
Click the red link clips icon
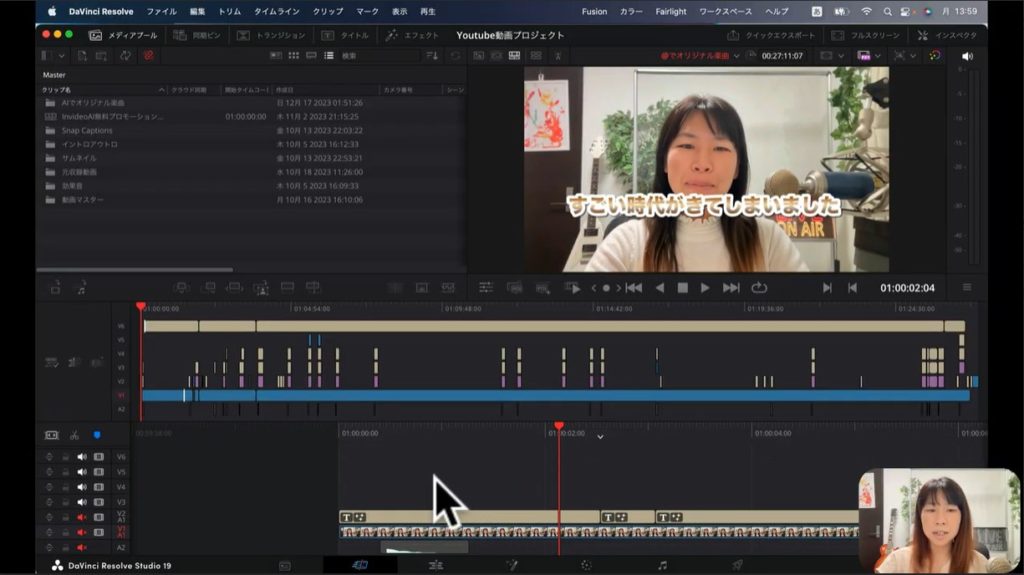point(148,56)
